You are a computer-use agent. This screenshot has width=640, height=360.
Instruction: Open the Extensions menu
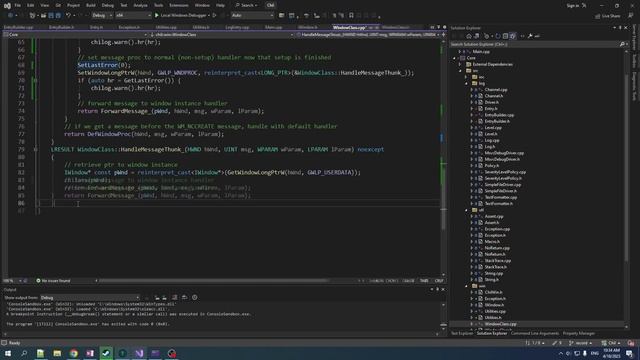click(179, 5)
